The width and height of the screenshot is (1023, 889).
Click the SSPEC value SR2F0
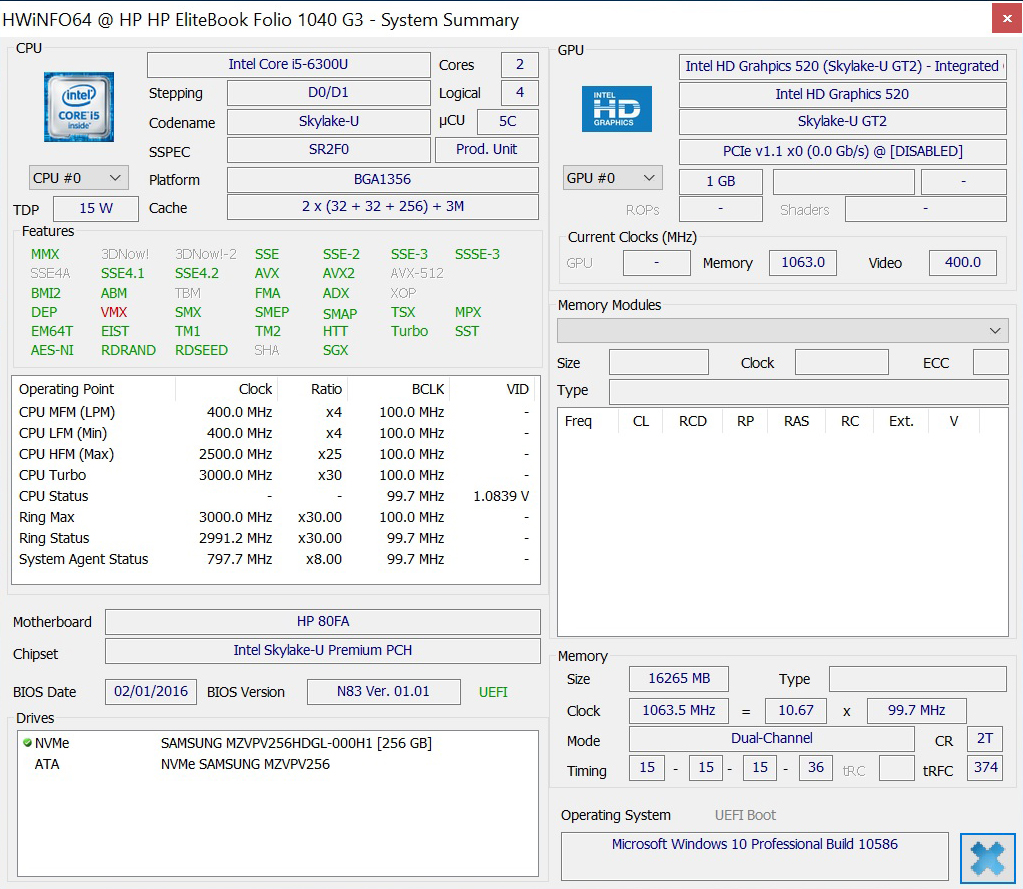[328, 149]
